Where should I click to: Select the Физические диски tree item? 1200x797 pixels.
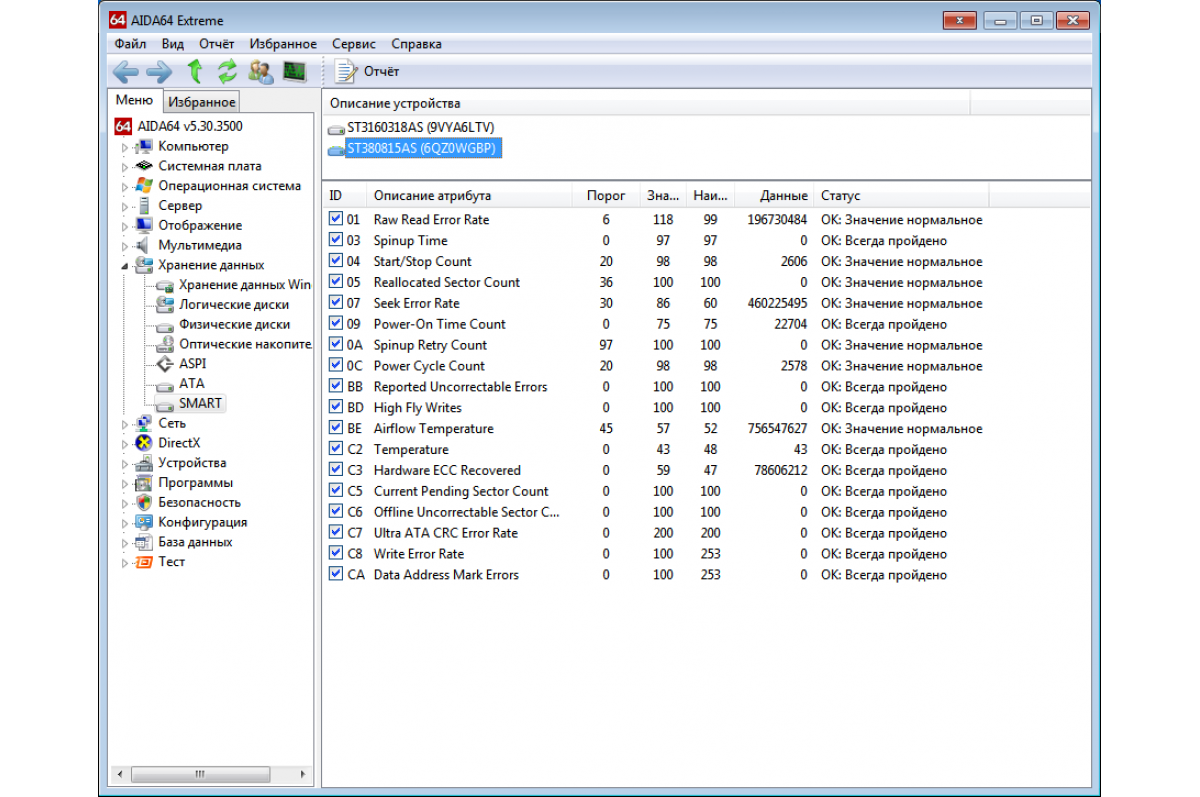234,324
